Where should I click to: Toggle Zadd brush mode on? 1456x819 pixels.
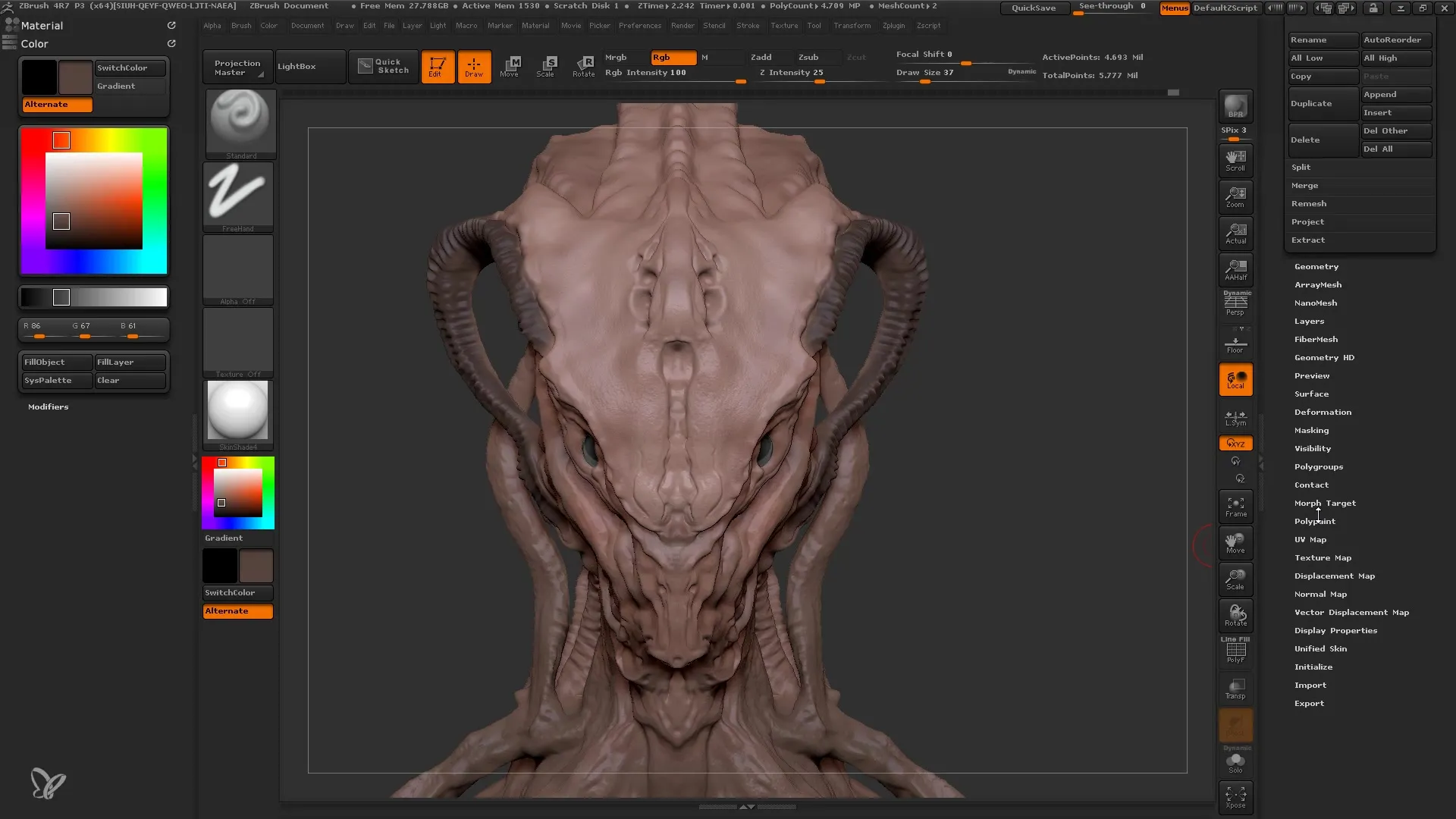pyautogui.click(x=761, y=56)
